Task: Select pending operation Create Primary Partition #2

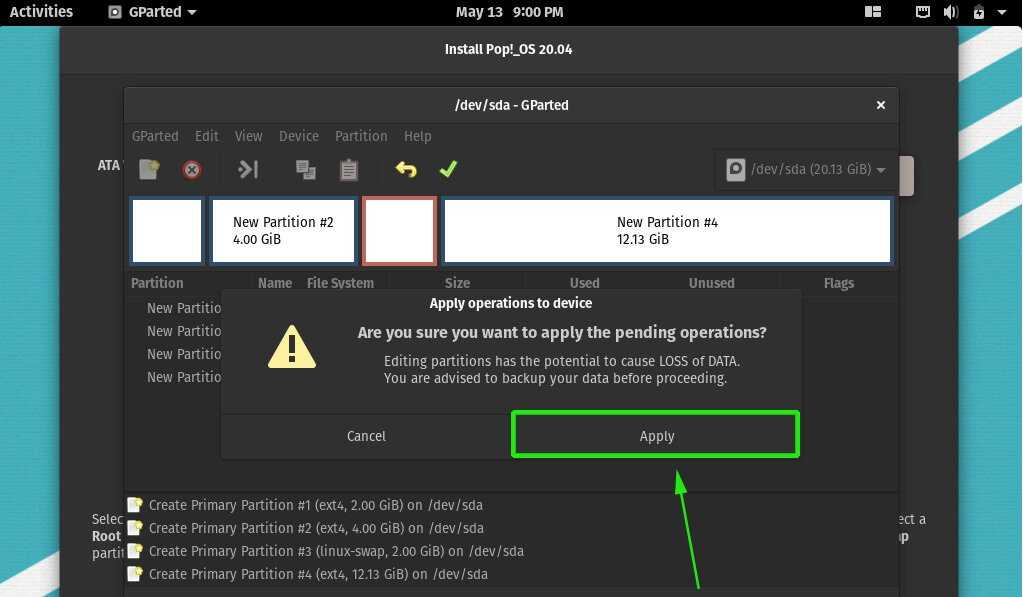Action: [316, 528]
